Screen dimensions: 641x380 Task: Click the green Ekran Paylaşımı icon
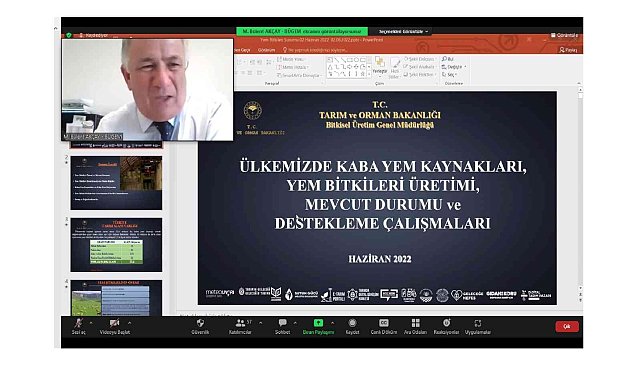click(318, 323)
